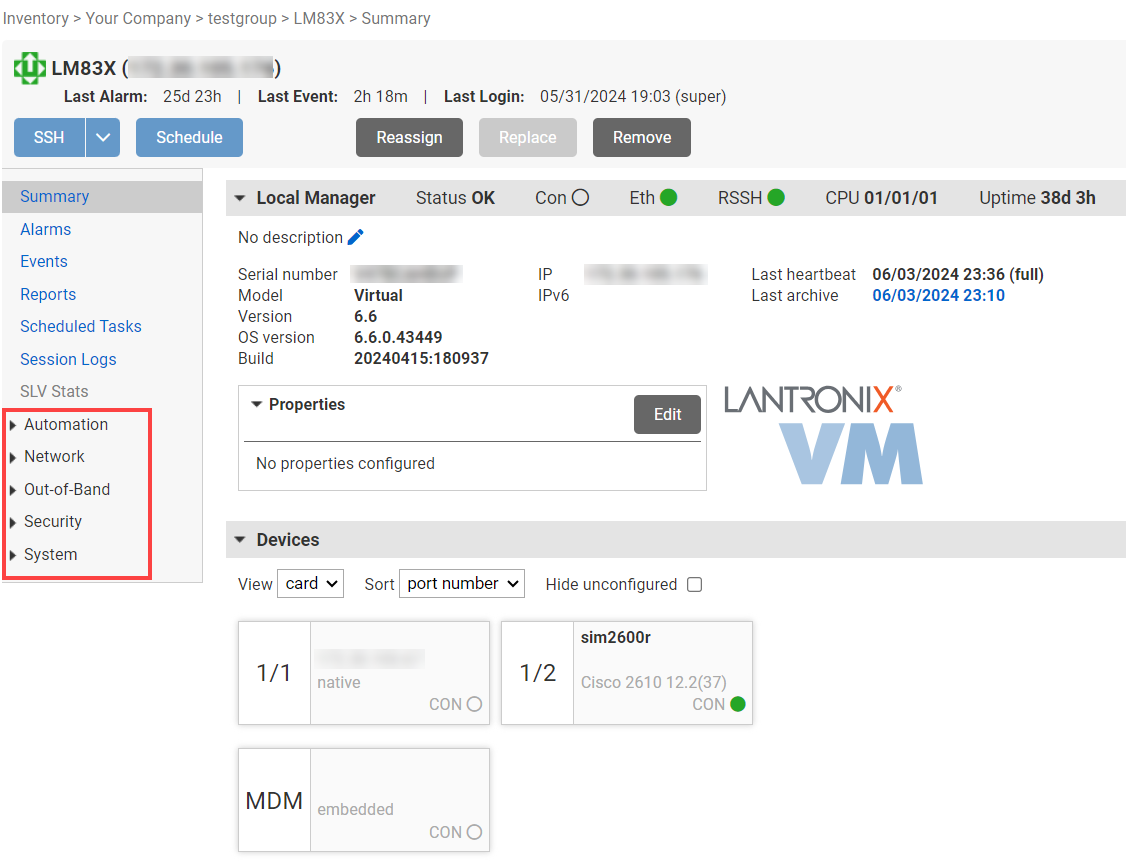Image resolution: width=1126 pixels, height=865 pixels.
Task: Toggle the Hide unconfigured checkbox
Action: pyautogui.click(x=694, y=584)
